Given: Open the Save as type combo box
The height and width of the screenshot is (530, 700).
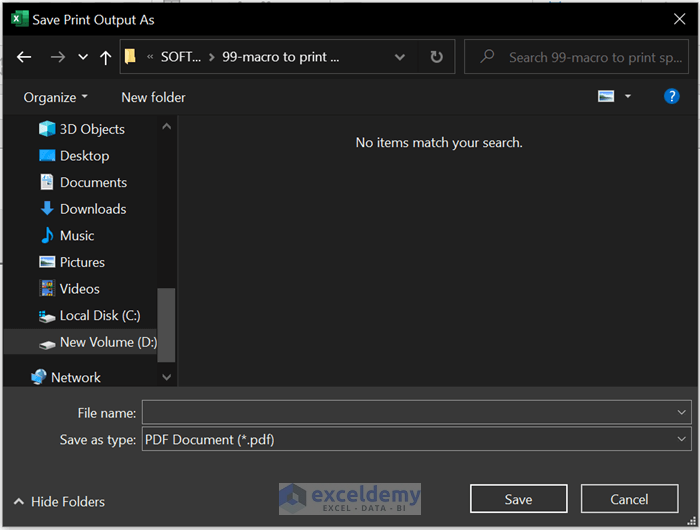Looking at the screenshot, I should [x=417, y=439].
